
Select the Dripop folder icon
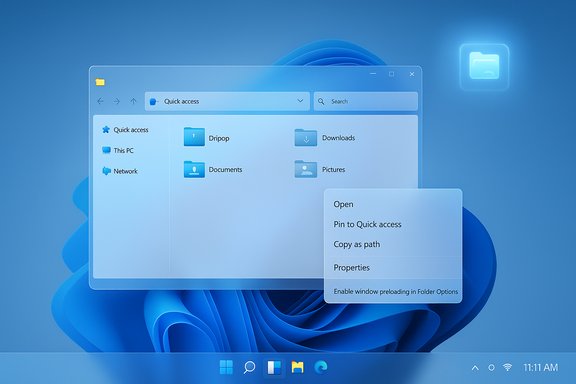click(194, 137)
